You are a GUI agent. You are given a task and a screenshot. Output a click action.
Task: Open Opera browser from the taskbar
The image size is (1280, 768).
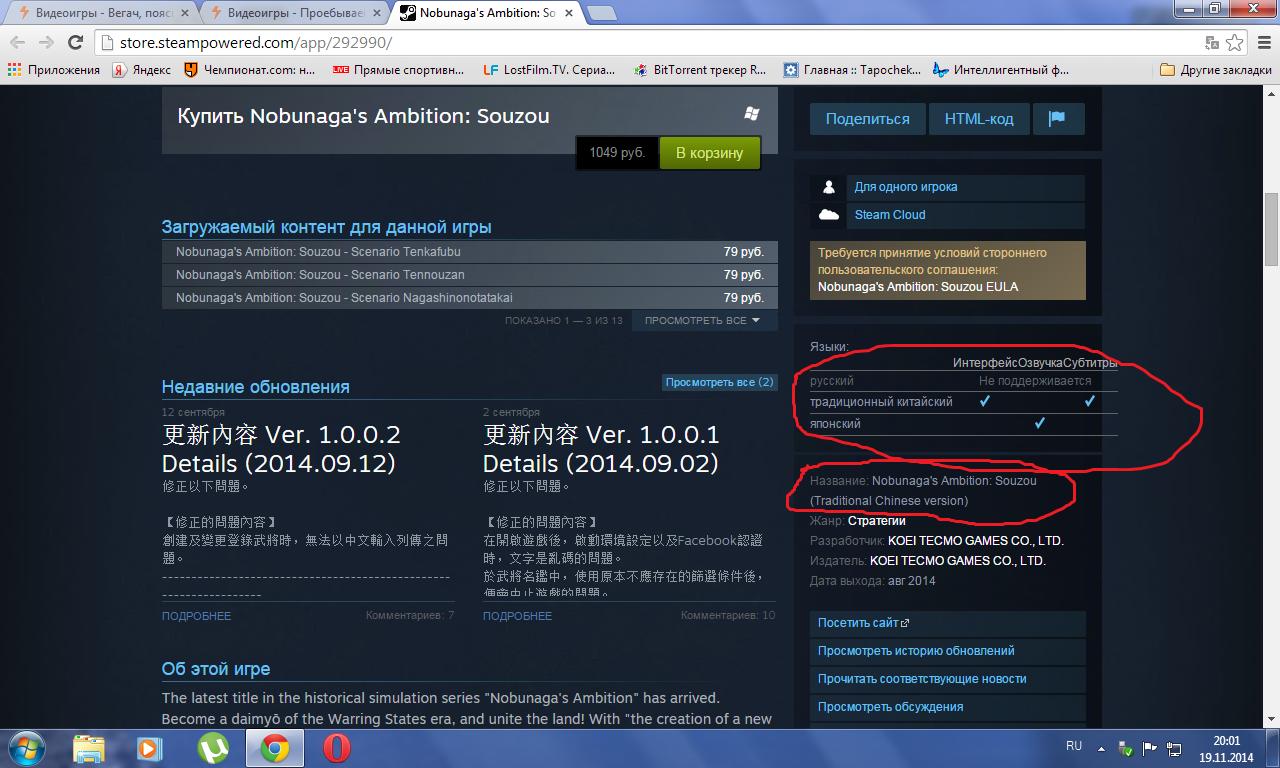(337, 748)
